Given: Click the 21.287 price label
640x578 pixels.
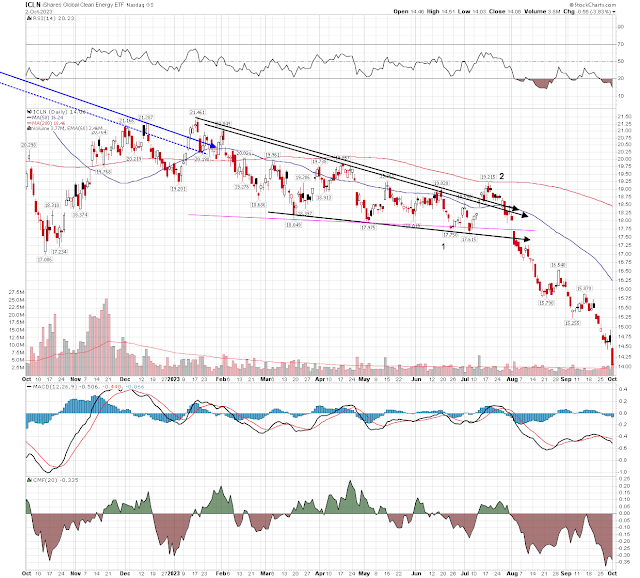Looking at the screenshot, I should tap(146, 118).
